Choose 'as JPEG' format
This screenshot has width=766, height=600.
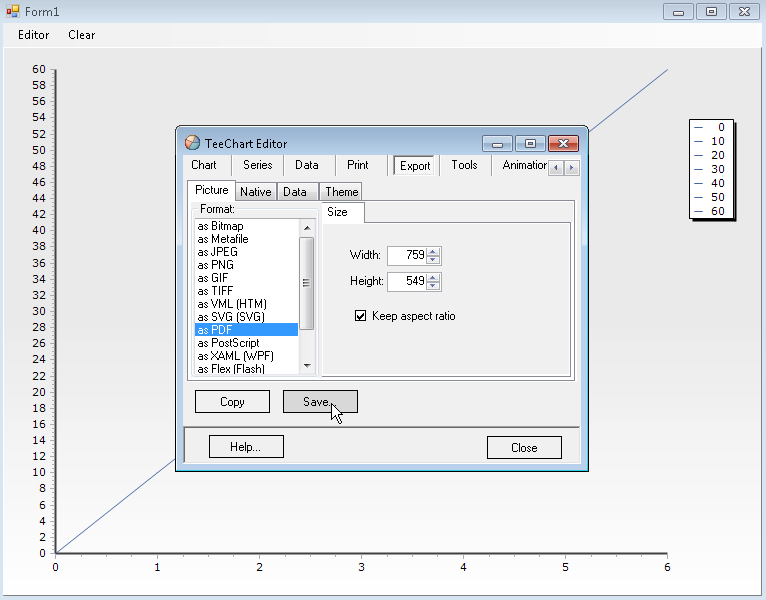click(x=246, y=252)
